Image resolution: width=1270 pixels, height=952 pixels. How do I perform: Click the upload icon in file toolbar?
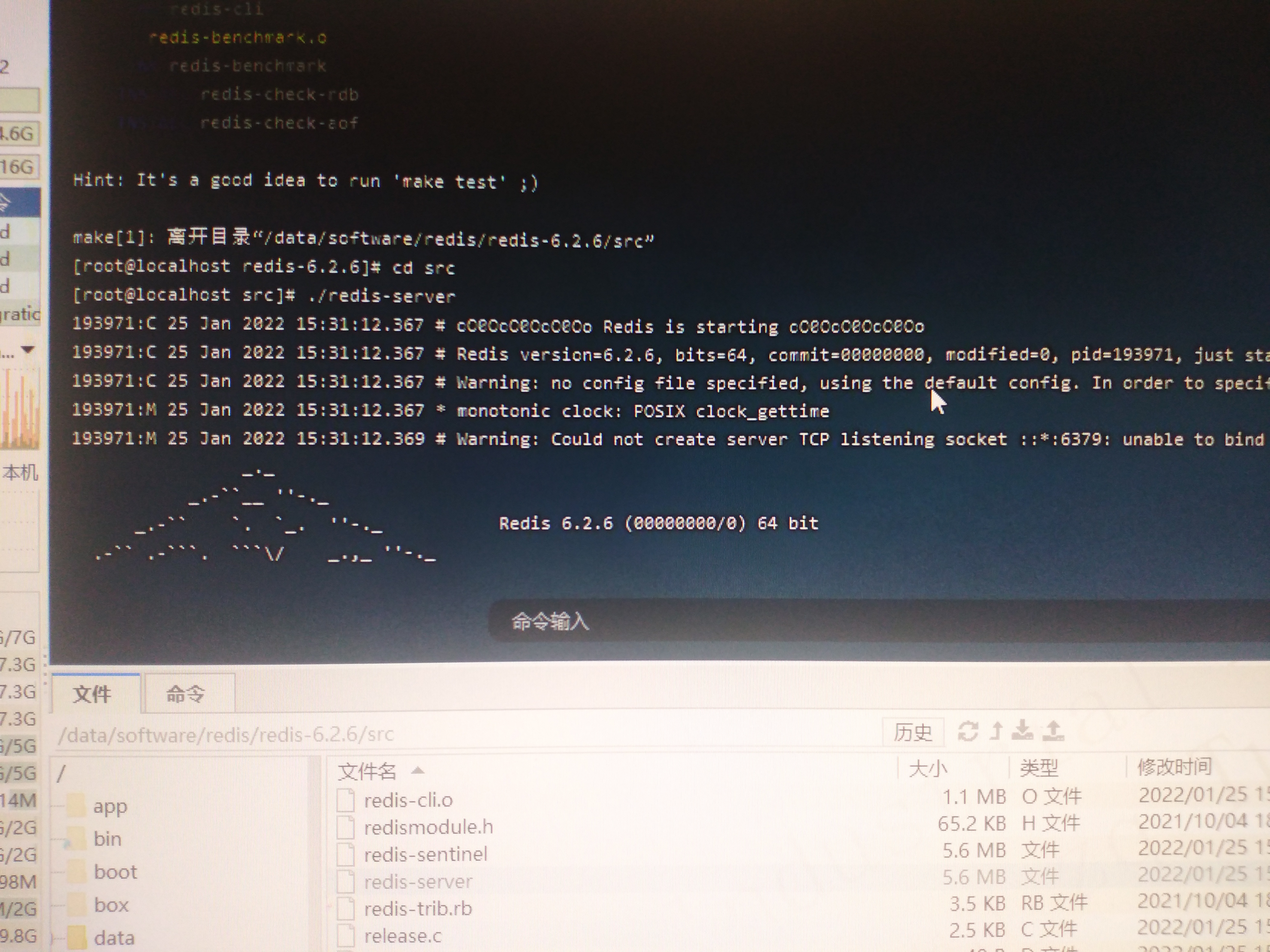1053,730
